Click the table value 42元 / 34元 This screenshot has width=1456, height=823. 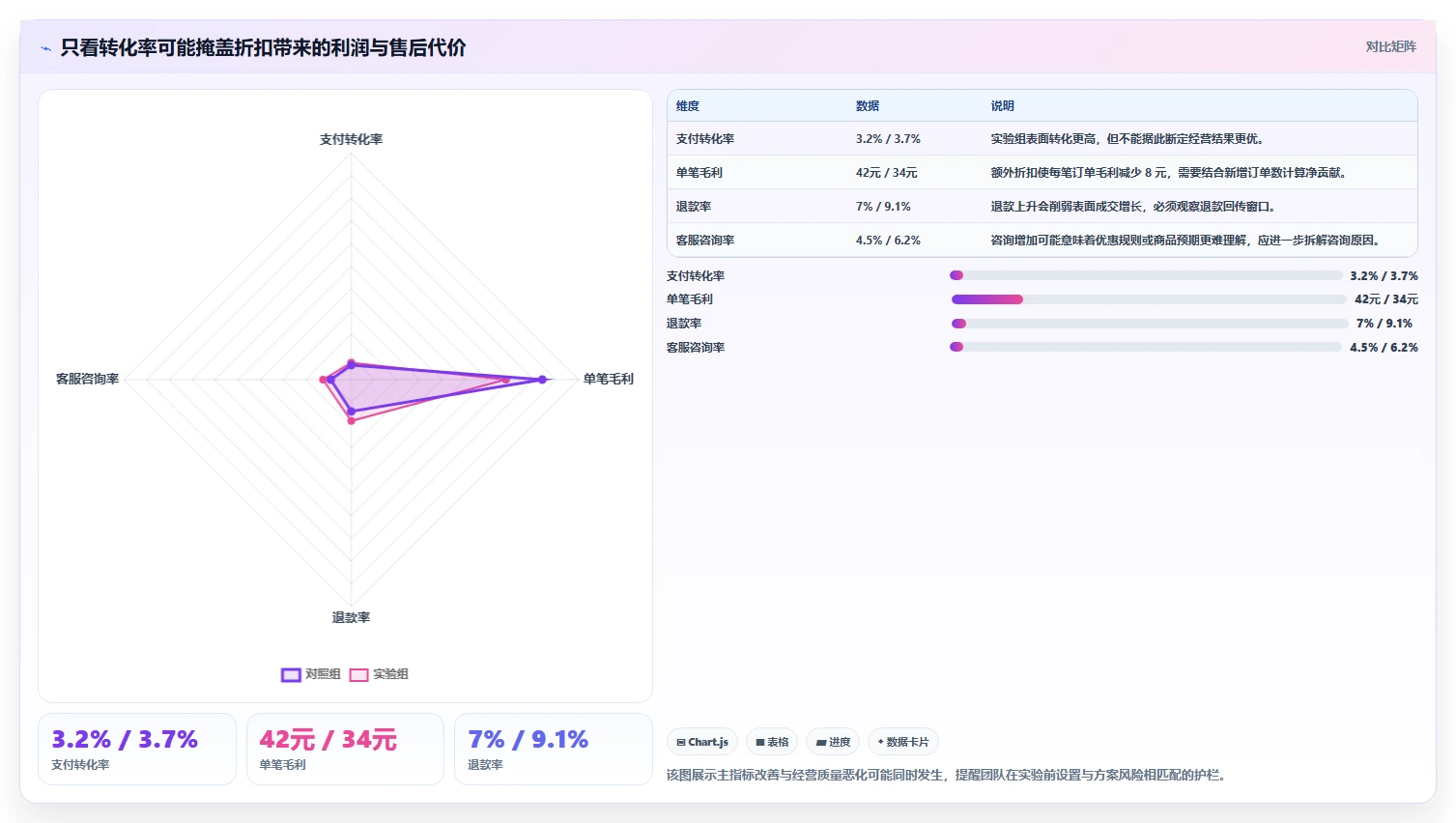click(887, 173)
